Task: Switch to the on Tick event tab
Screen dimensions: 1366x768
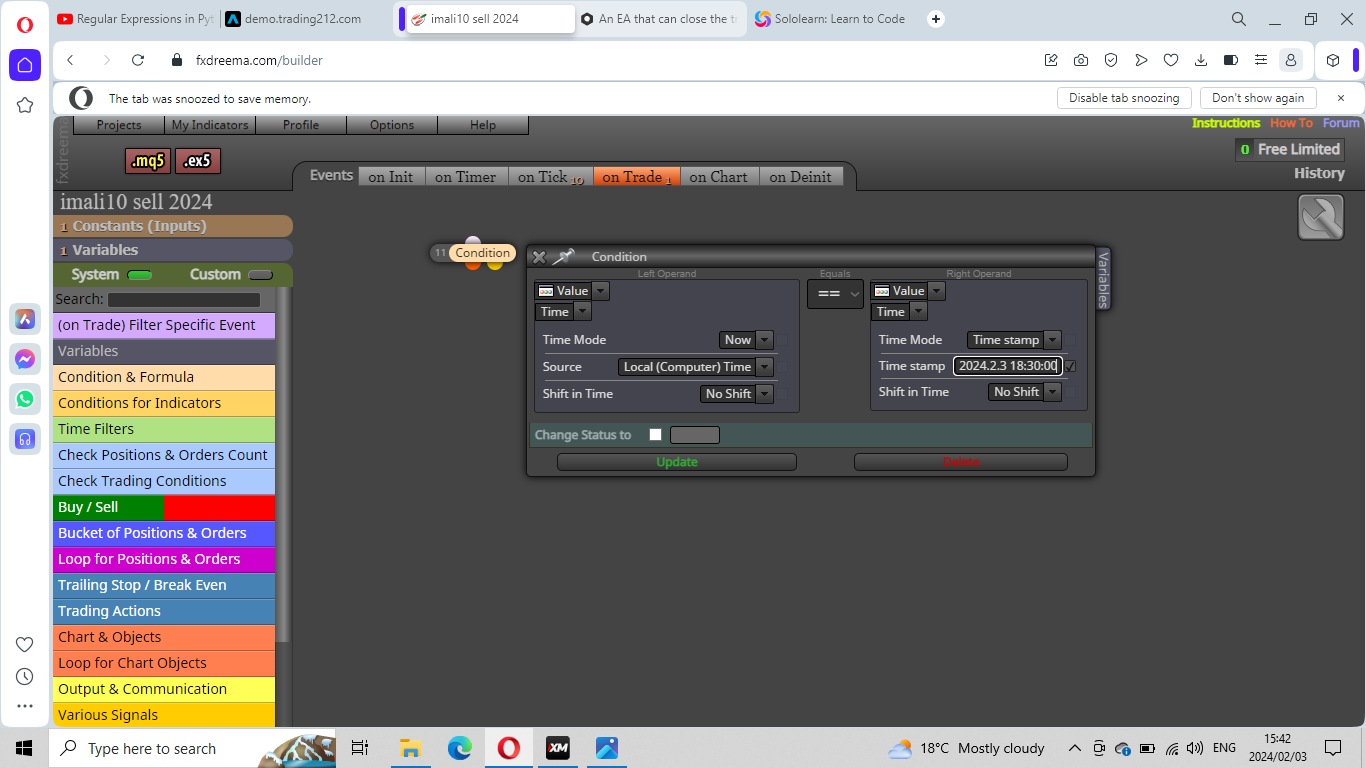Action: pyautogui.click(x=550, y=177)
